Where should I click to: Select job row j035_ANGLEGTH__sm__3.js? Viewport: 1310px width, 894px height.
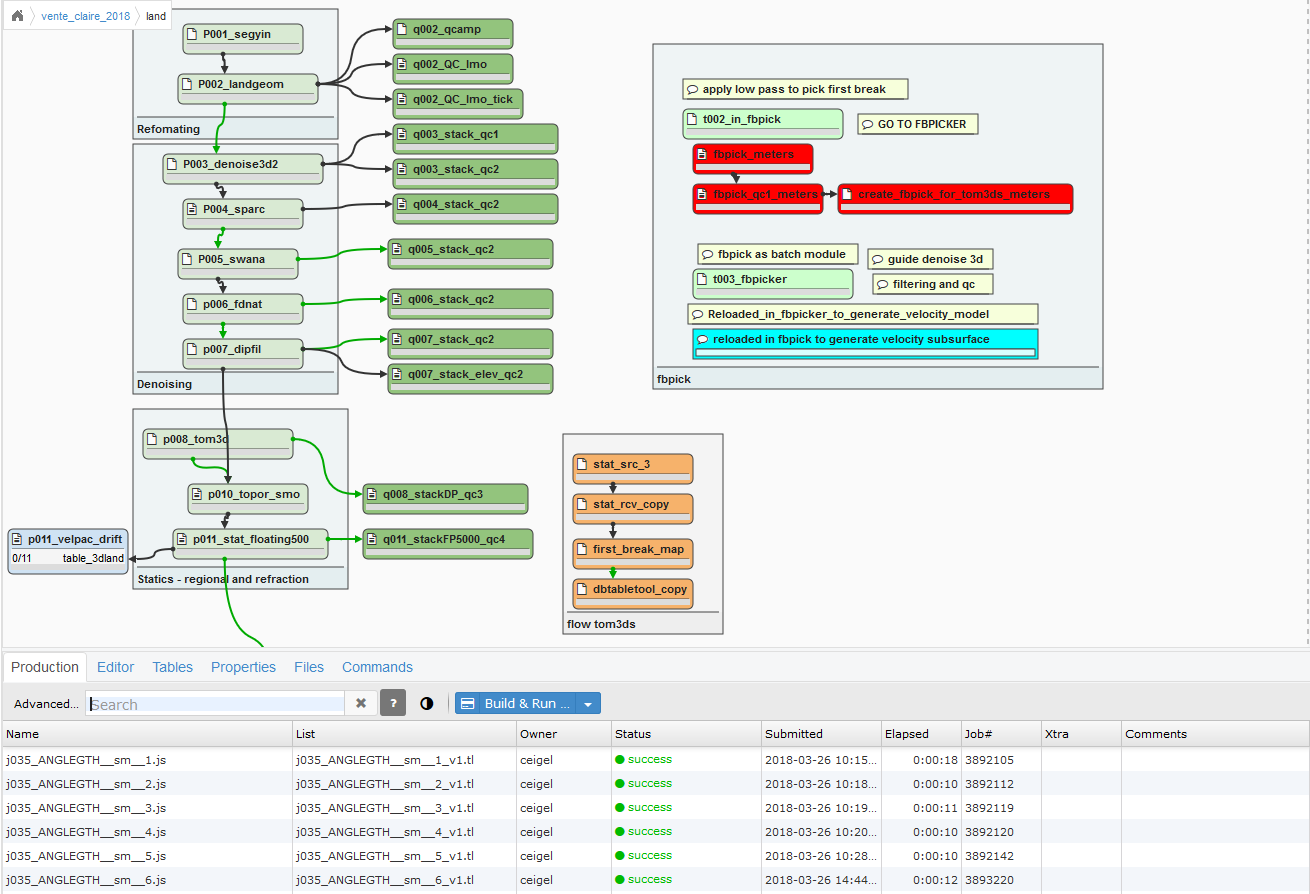tap(86, 808)
